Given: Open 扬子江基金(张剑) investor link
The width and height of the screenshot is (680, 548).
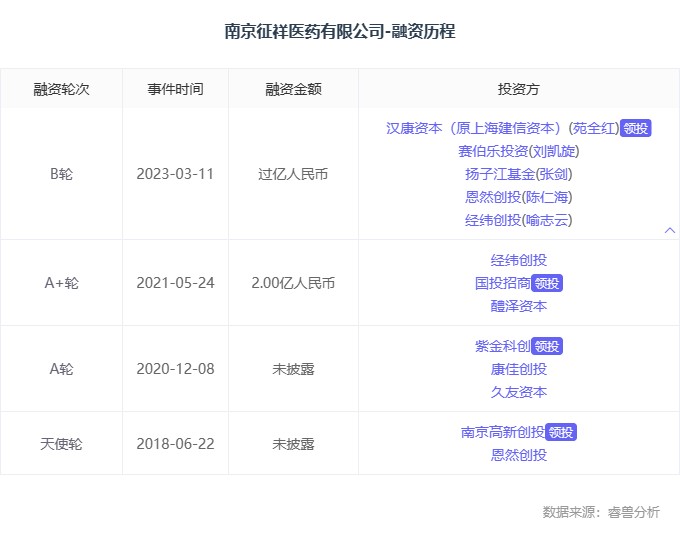Looking at the screenshot, I should [519, 174].
